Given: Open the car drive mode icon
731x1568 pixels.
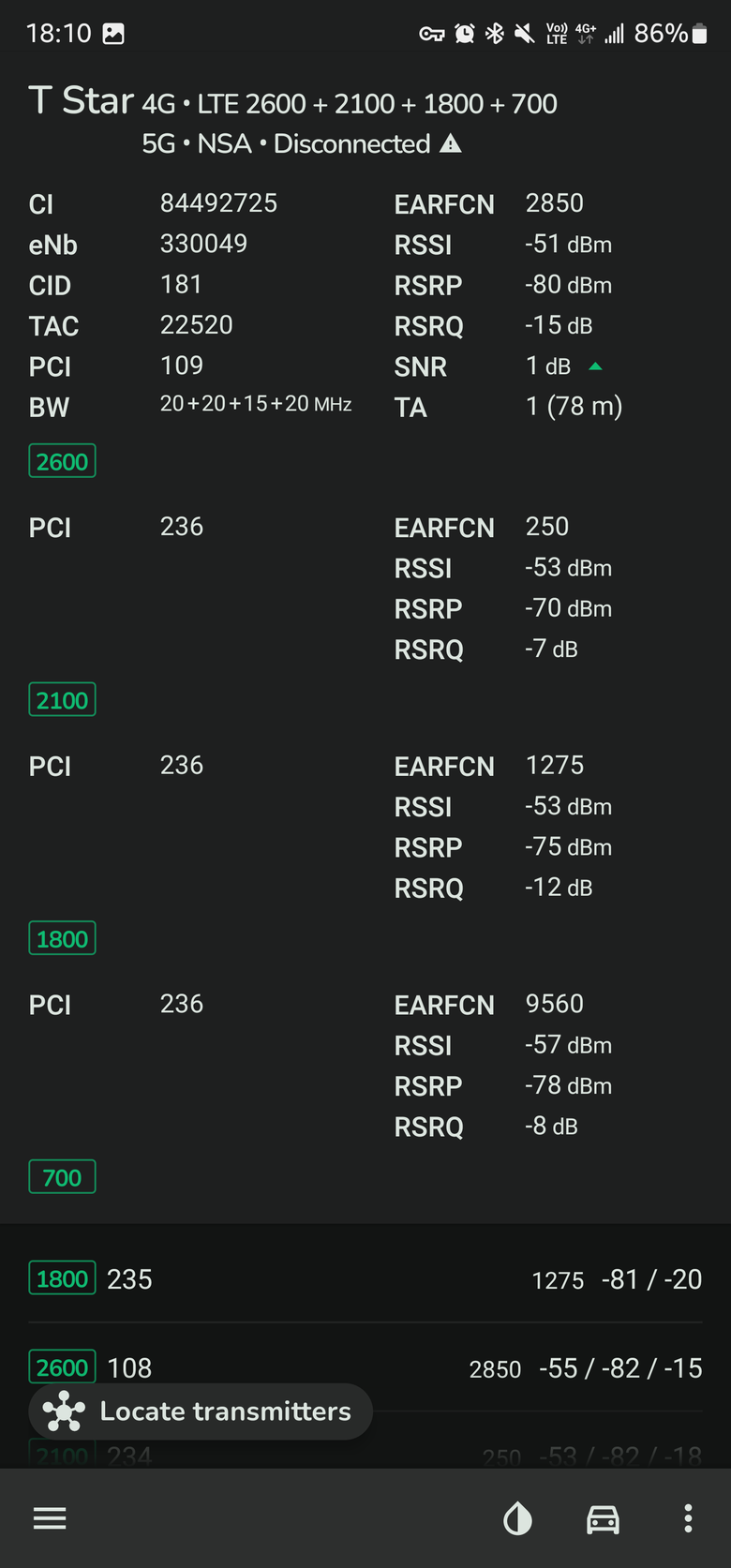Looking at the screenshot, I should pyautogui.click(x=603, y=1519).
